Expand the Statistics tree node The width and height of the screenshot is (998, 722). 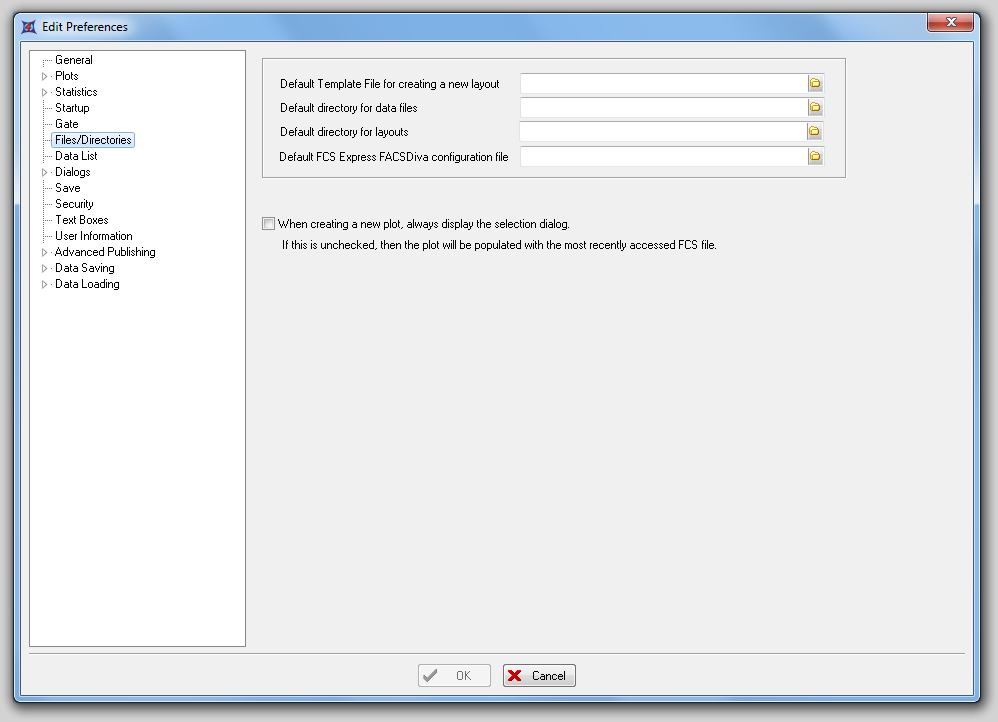pyautogui.click(x=44, y=92)
